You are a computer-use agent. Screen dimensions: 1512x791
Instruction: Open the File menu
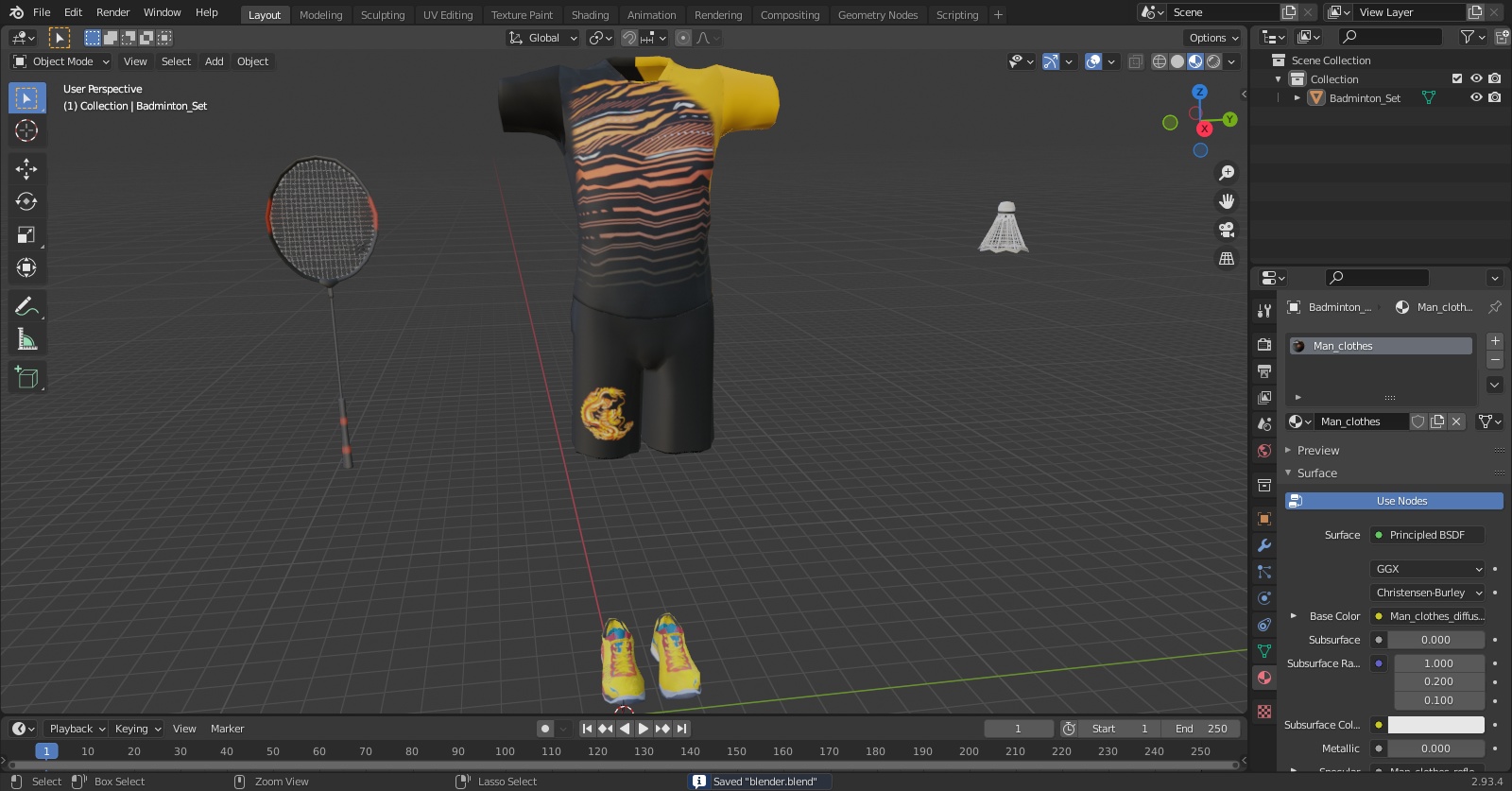point(42,12)
